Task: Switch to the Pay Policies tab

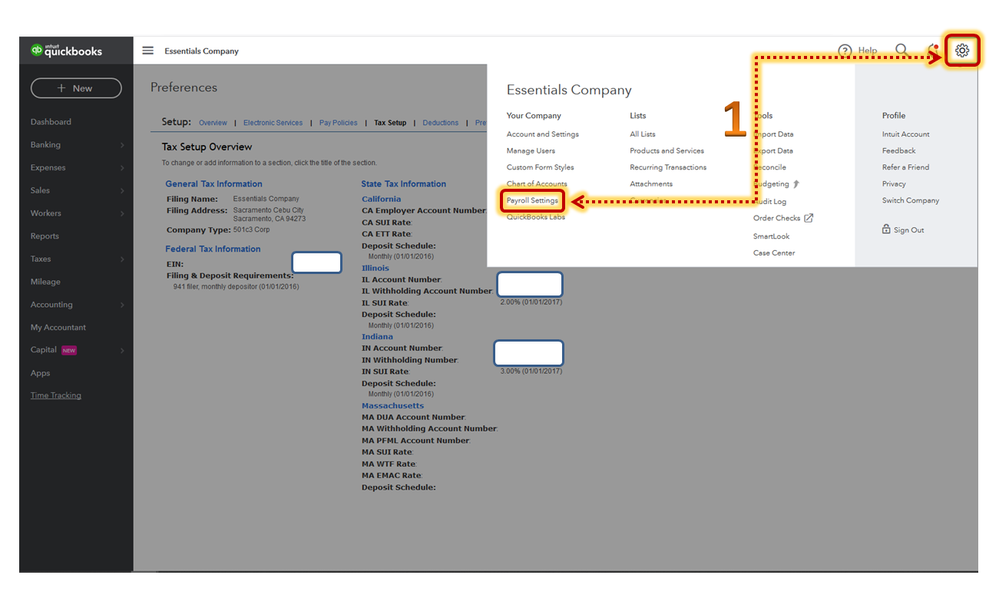Action: click(338, 123)
